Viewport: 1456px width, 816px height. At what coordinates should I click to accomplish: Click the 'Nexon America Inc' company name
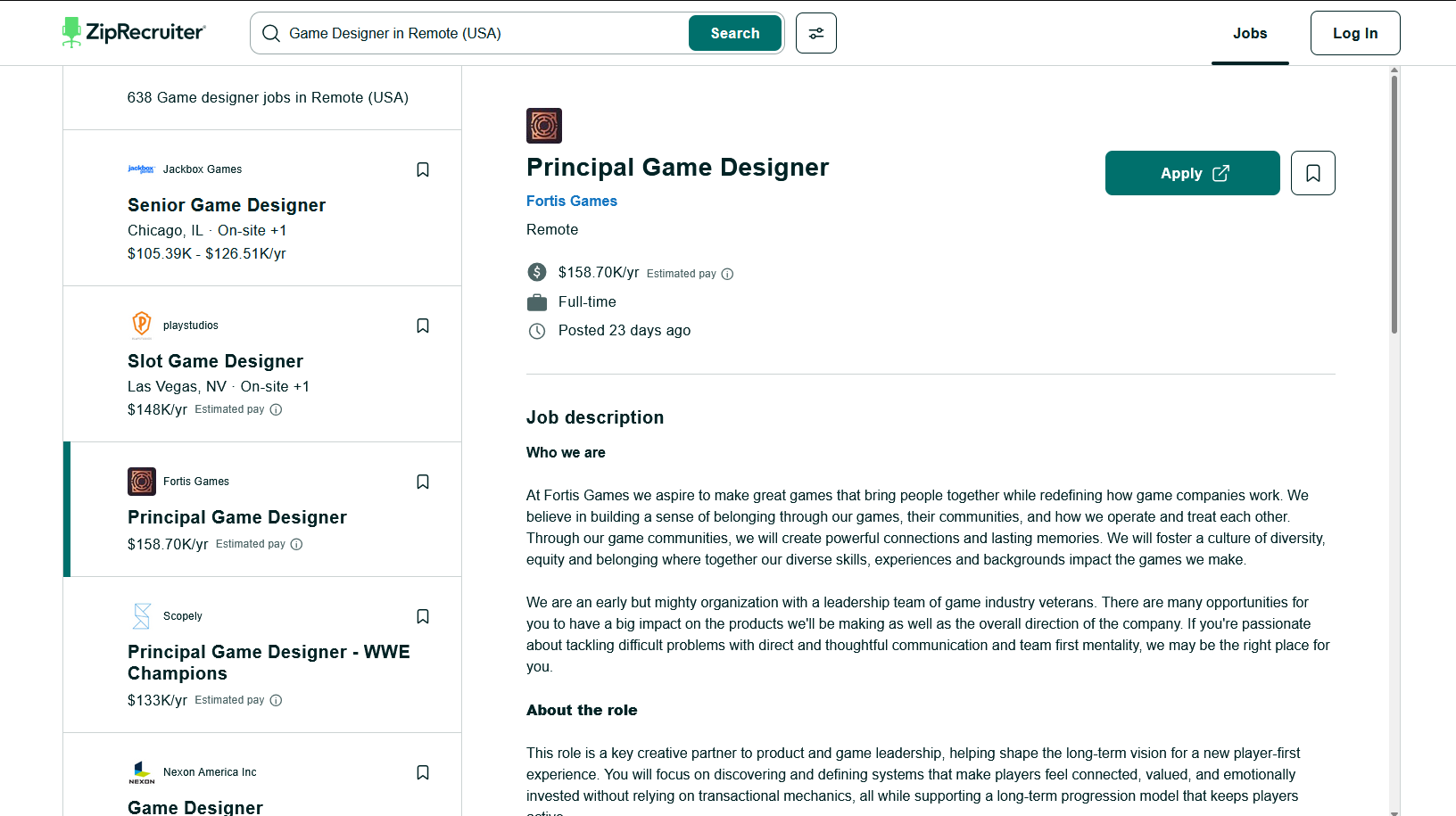210,772
